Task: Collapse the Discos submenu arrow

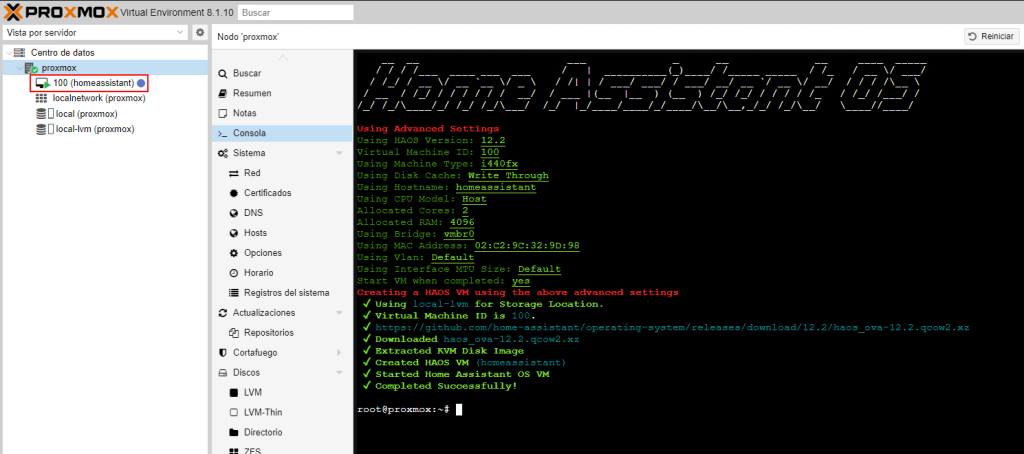Action: coord(339,373)
